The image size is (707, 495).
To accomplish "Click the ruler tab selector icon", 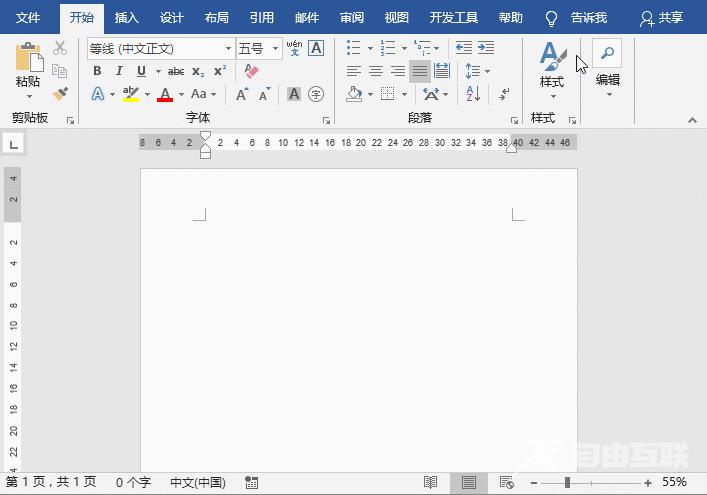I will [14, 144].
